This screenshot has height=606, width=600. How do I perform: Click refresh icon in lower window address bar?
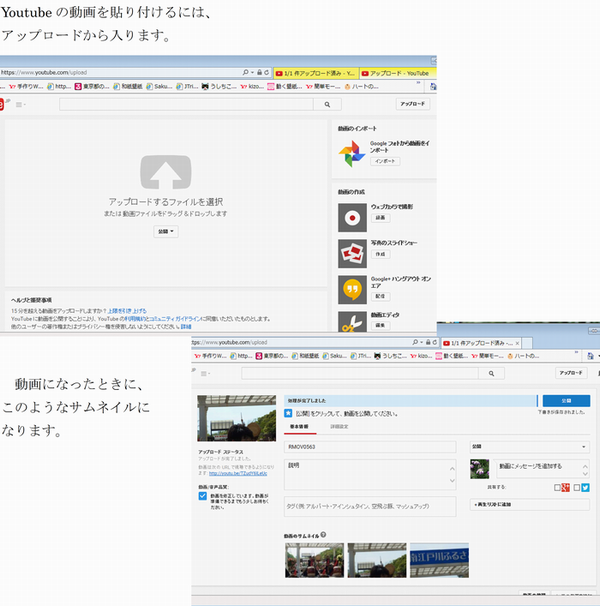click(x=435, y=342)
